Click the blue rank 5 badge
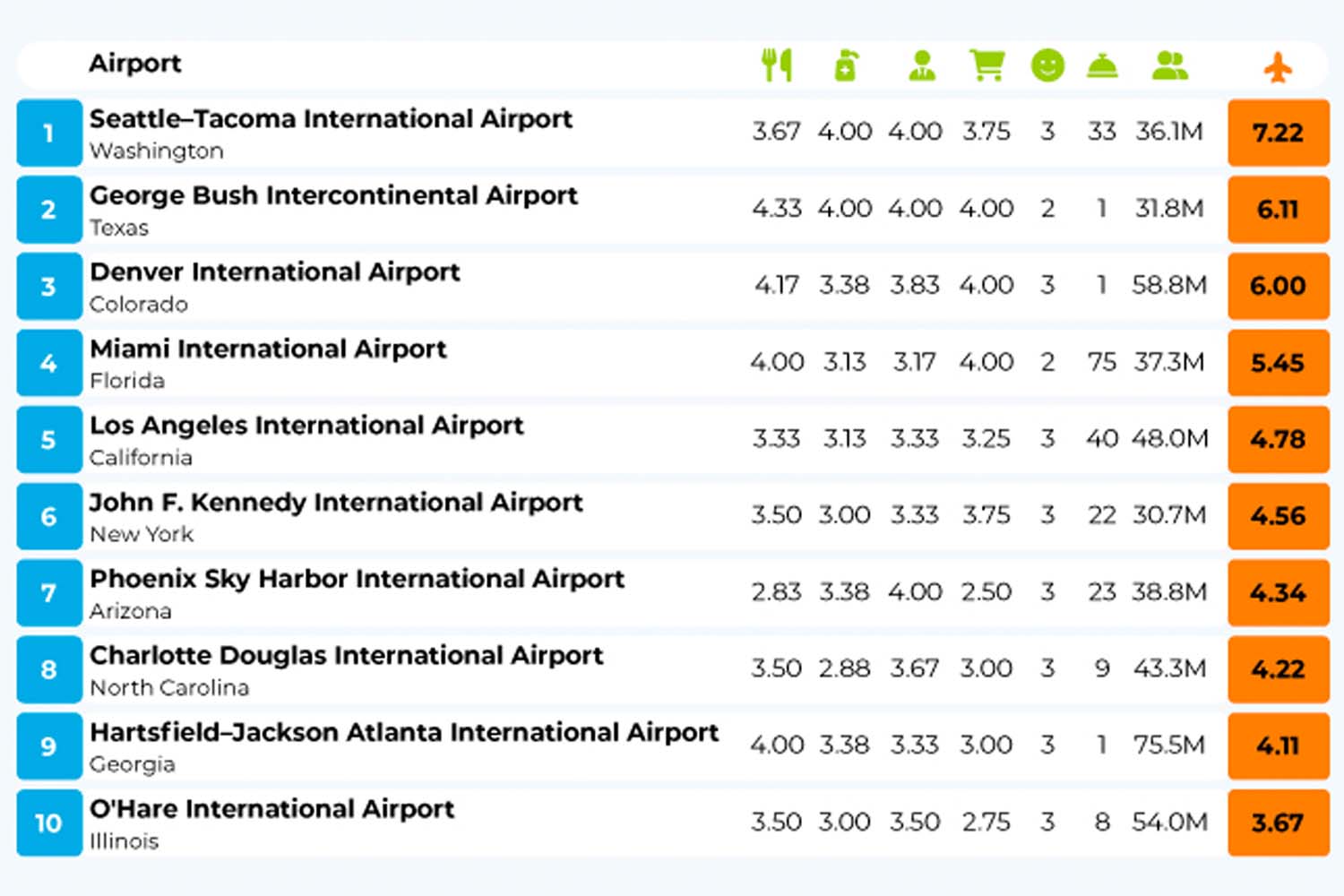Screen dimensions: 1344x896 click(x=48, y=440)
